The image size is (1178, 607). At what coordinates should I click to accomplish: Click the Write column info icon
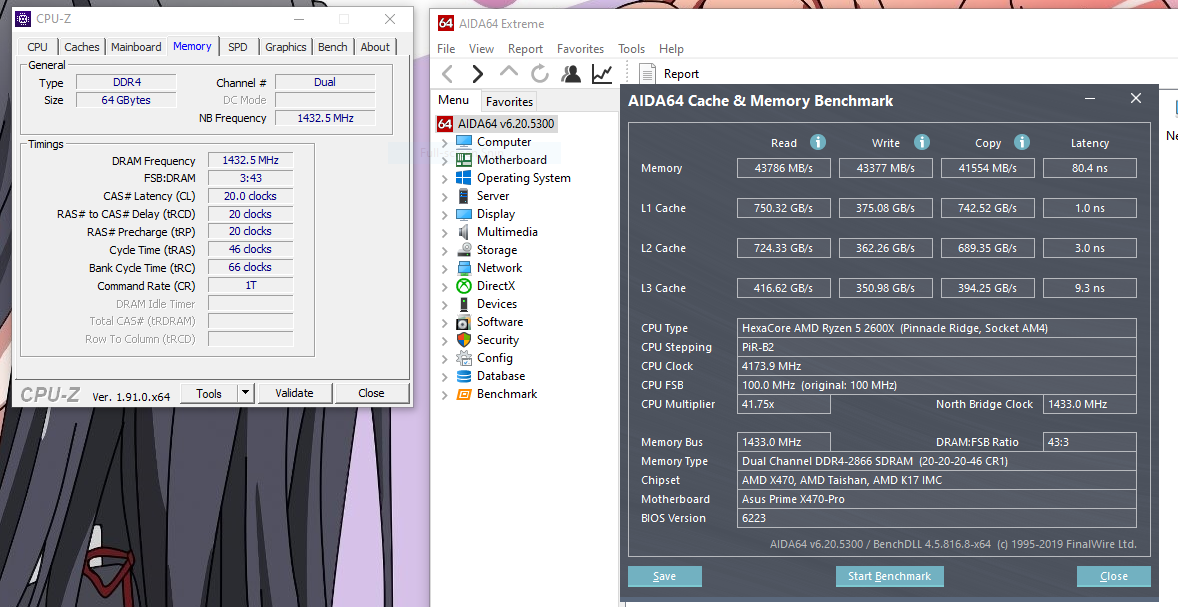(922, 142)
